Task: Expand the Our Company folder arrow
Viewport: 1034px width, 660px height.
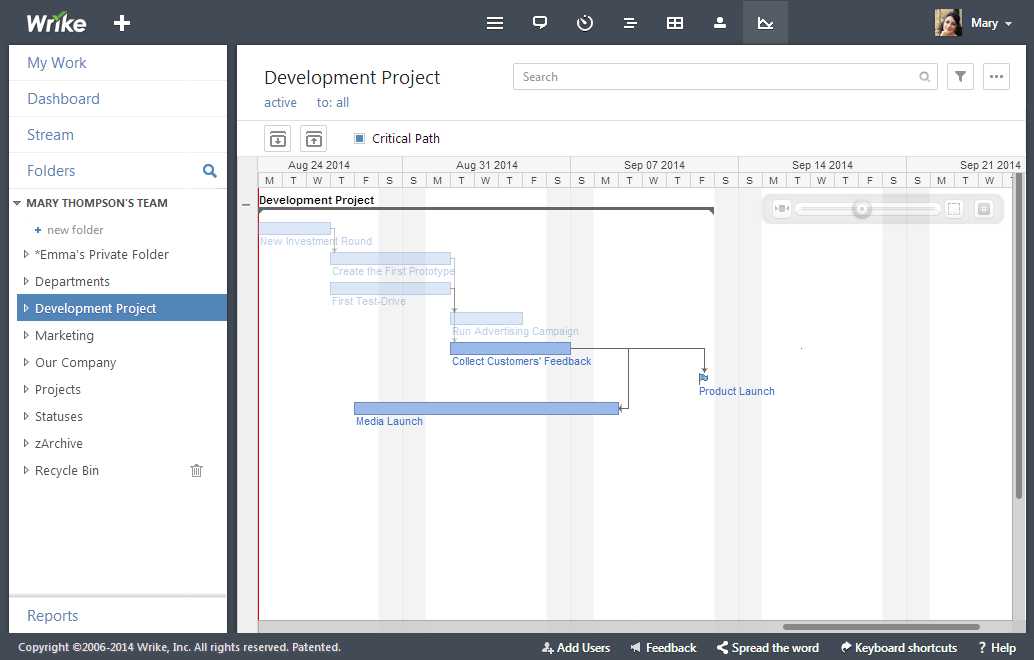Action: [26, 362]
